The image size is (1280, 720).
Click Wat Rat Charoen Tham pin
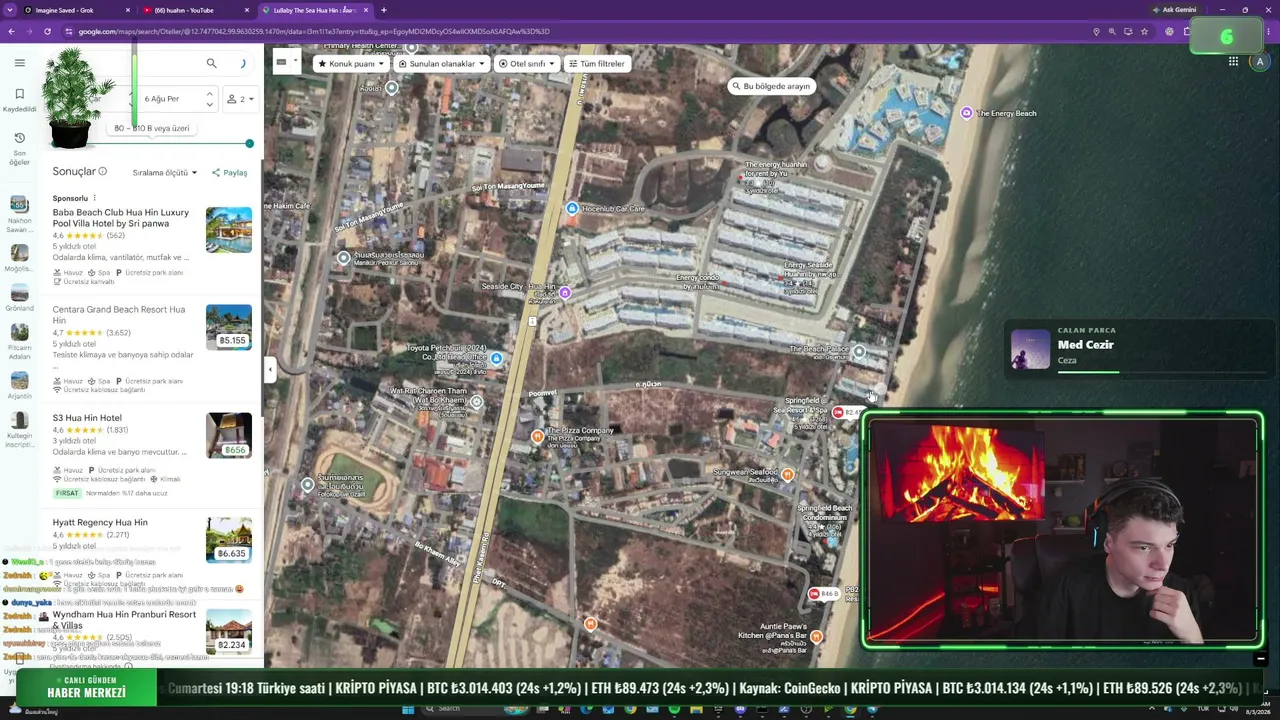pyautogui.click(x=476, y=402)
